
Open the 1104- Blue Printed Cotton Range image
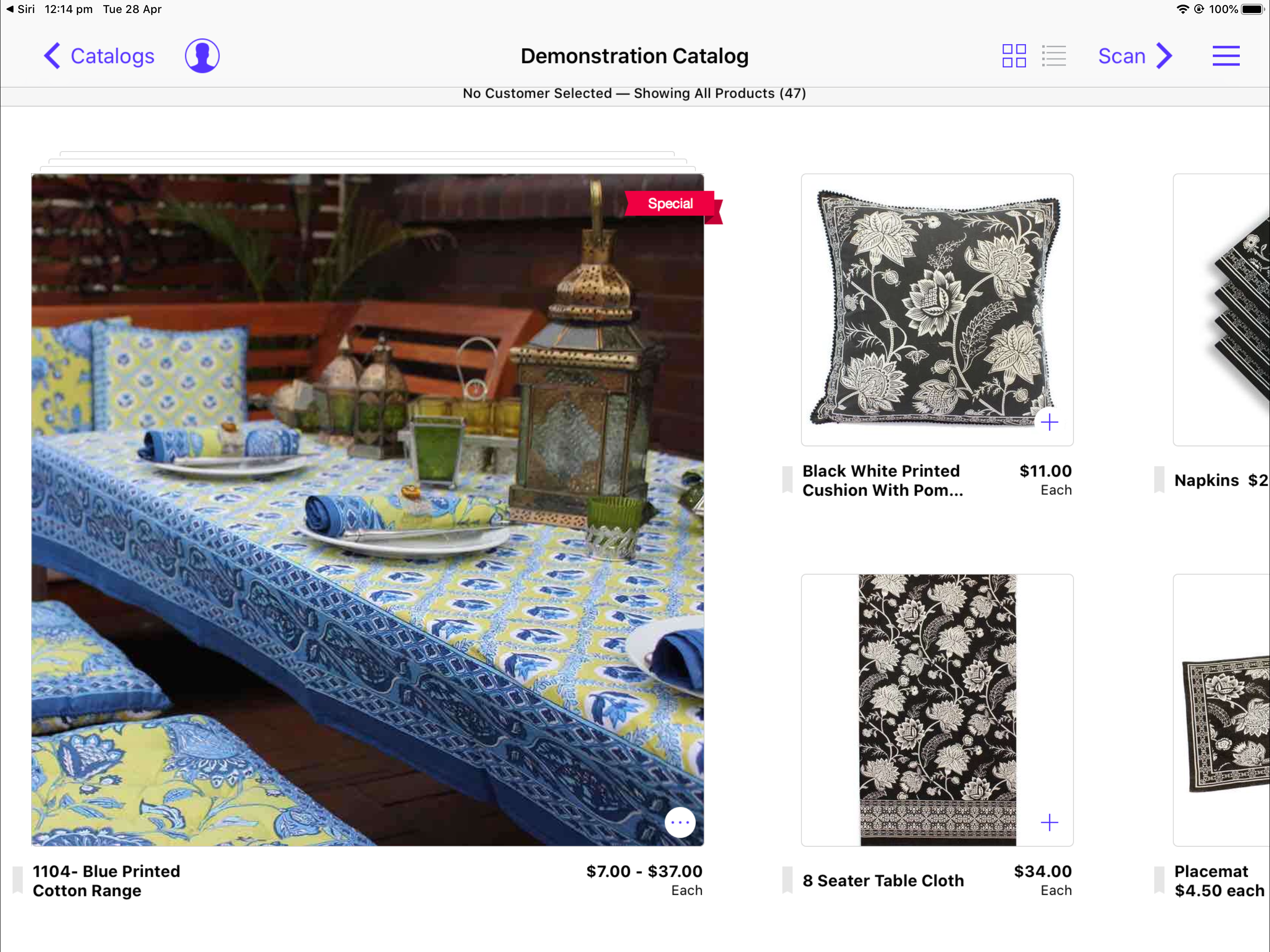click(x=367, y=510)
